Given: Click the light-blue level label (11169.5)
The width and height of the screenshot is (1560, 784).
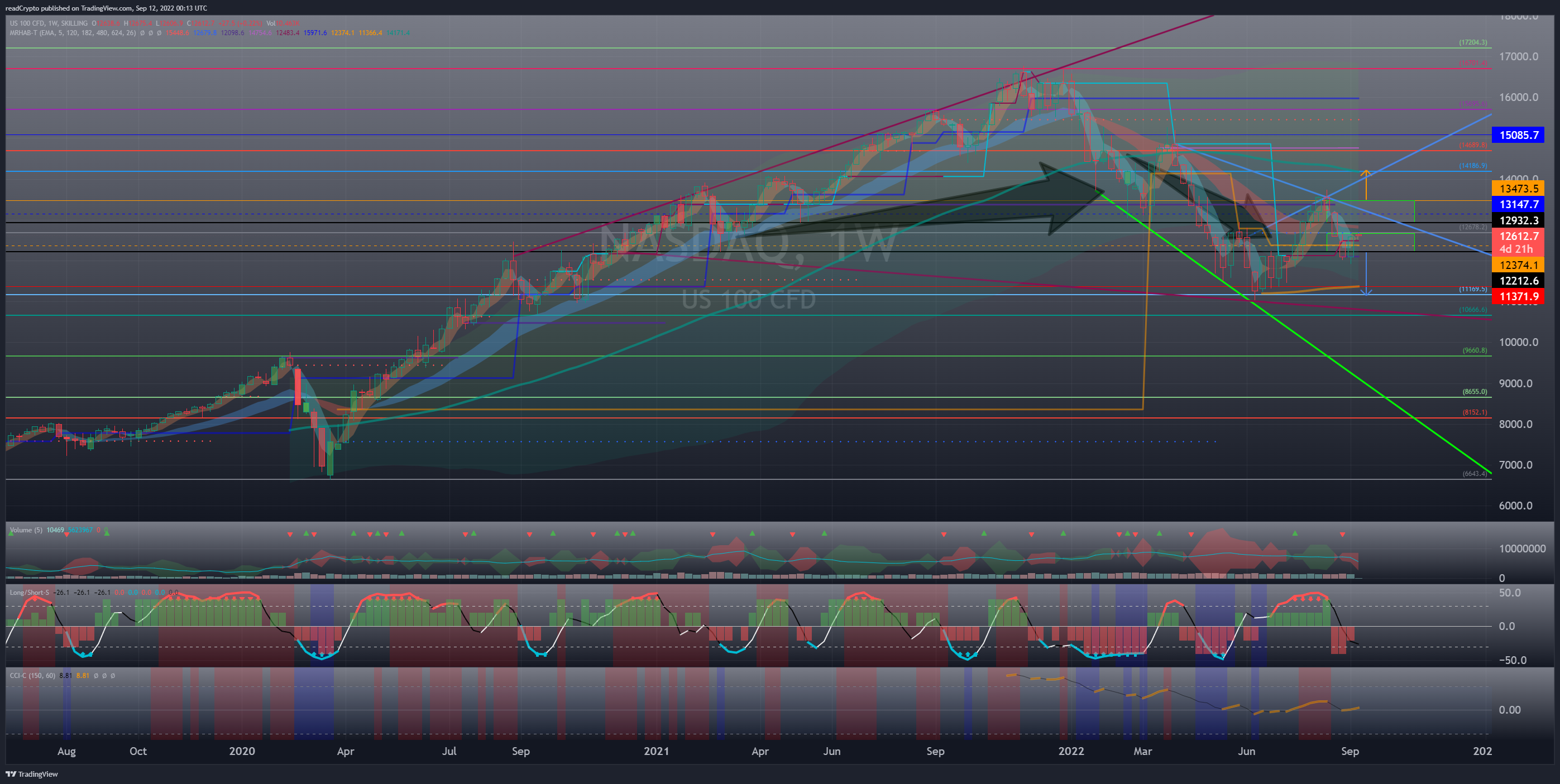Looking at the screenshot, I should pyautogui.click(x=1473, y=290).
